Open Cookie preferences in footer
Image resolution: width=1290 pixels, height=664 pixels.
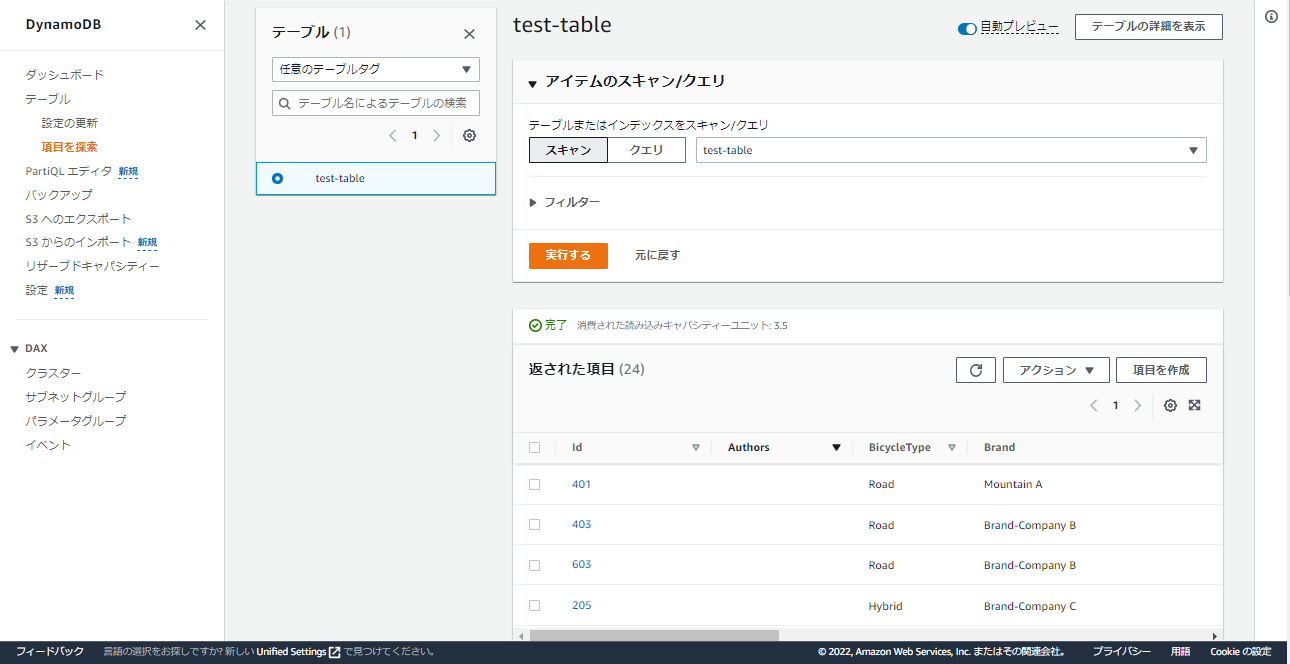[x=1240, y=652]
